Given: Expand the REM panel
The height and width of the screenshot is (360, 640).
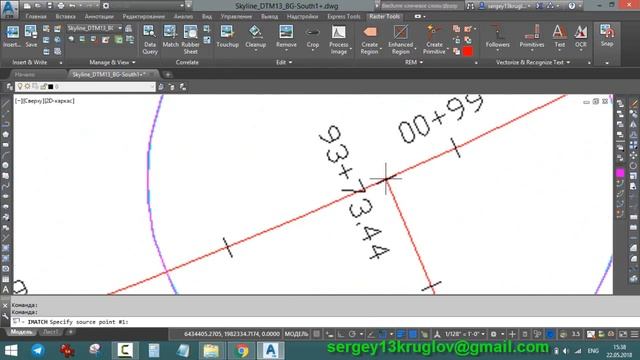Looking at the screenshot, I should click(x=413, y=62).
